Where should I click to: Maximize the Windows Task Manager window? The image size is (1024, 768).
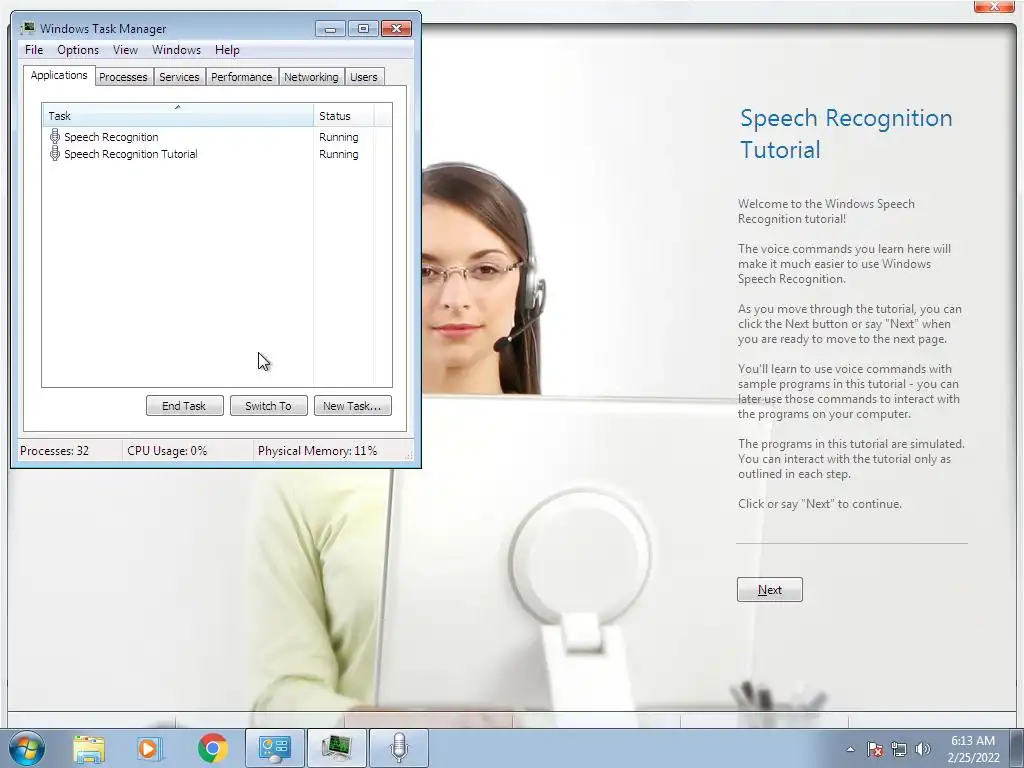[363, 29]
